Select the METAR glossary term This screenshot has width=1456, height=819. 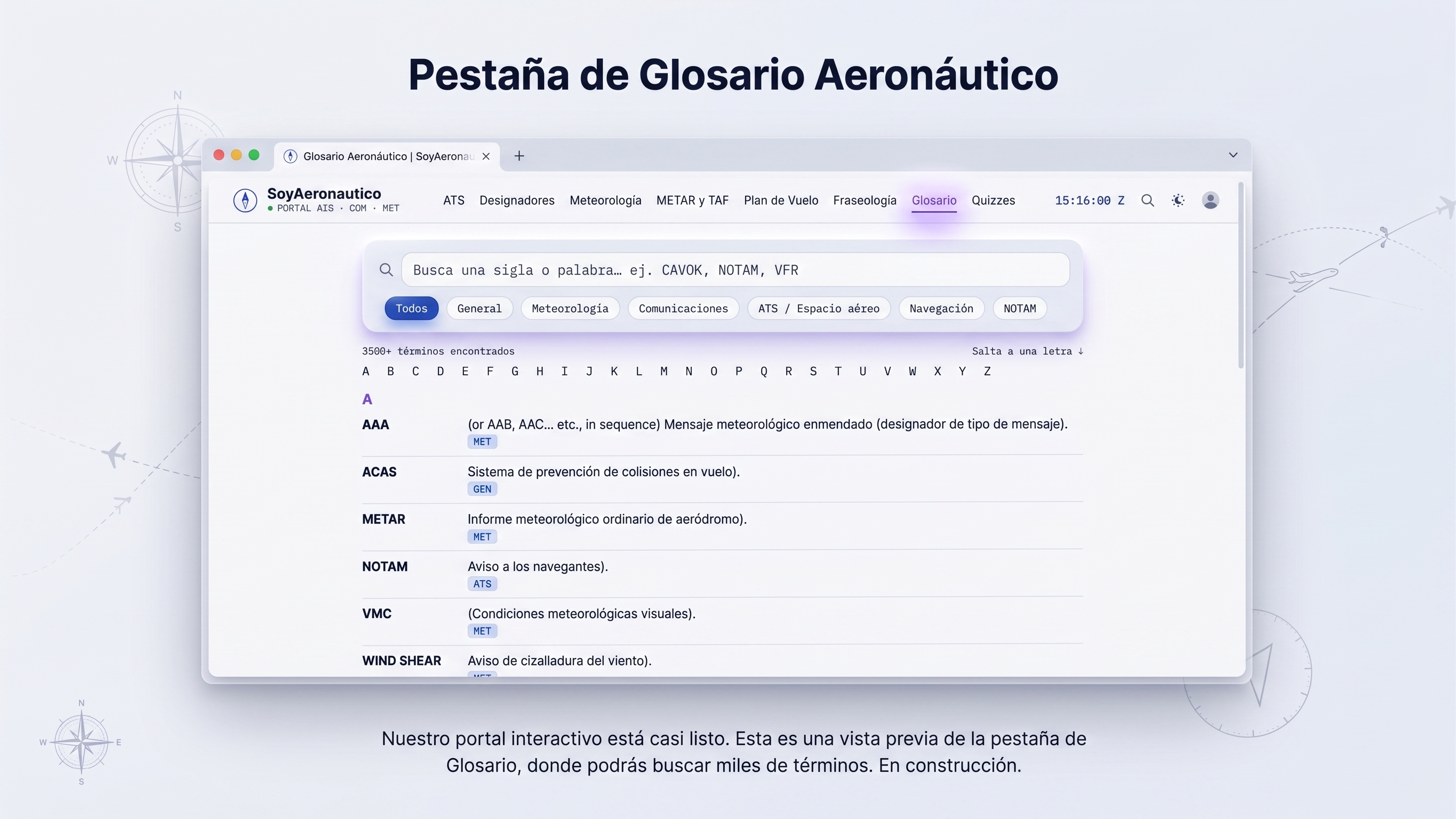384,519
